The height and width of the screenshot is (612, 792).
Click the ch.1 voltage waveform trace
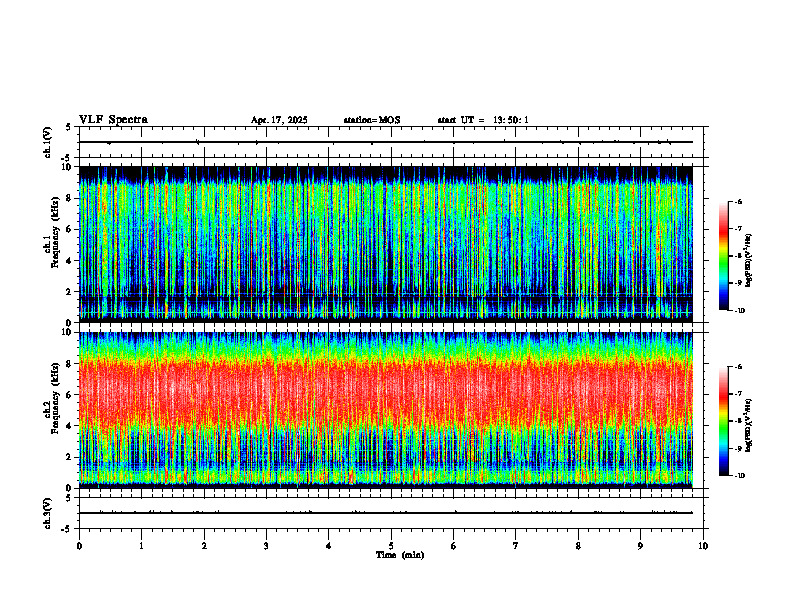click(x=385, y=142)
